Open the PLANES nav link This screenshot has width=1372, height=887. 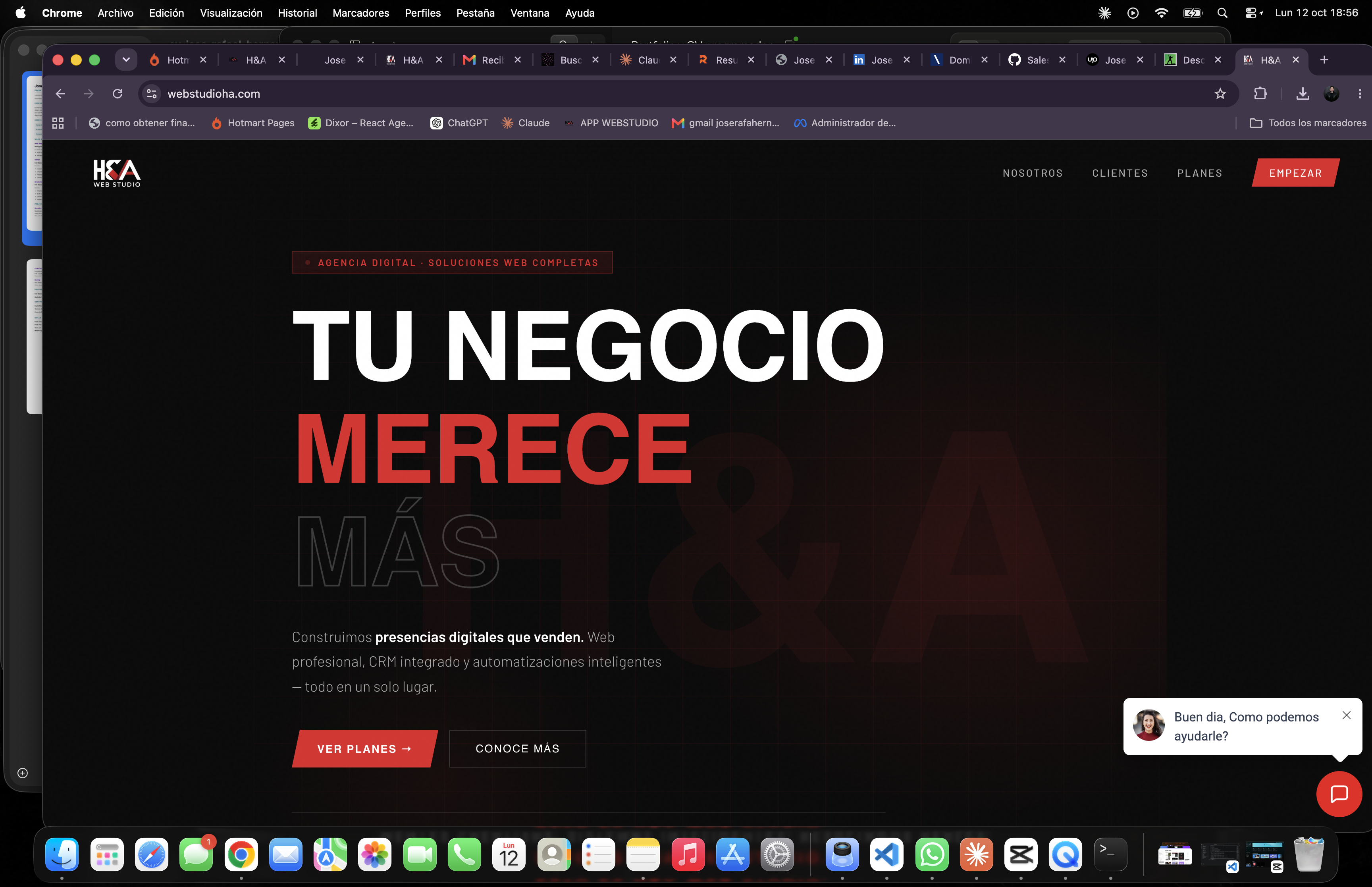point(1199,173)
